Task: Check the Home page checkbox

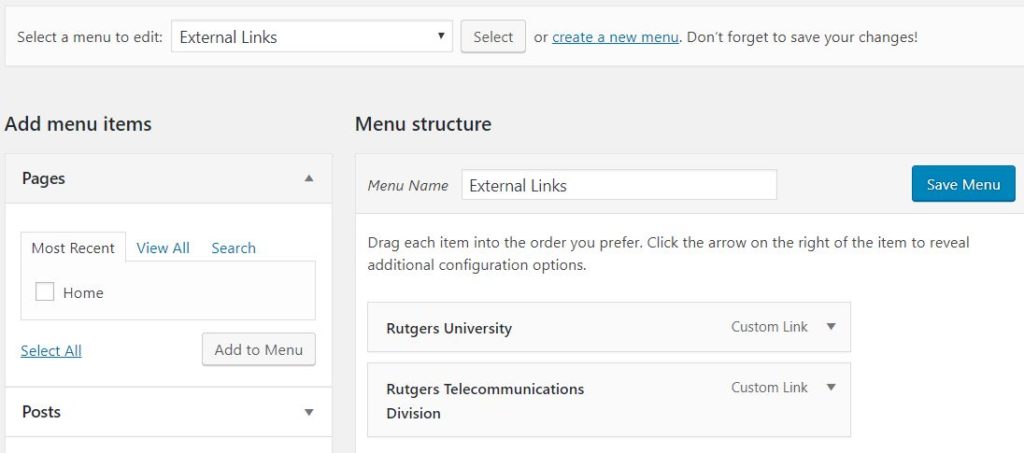Action: (x=44, y=292)
